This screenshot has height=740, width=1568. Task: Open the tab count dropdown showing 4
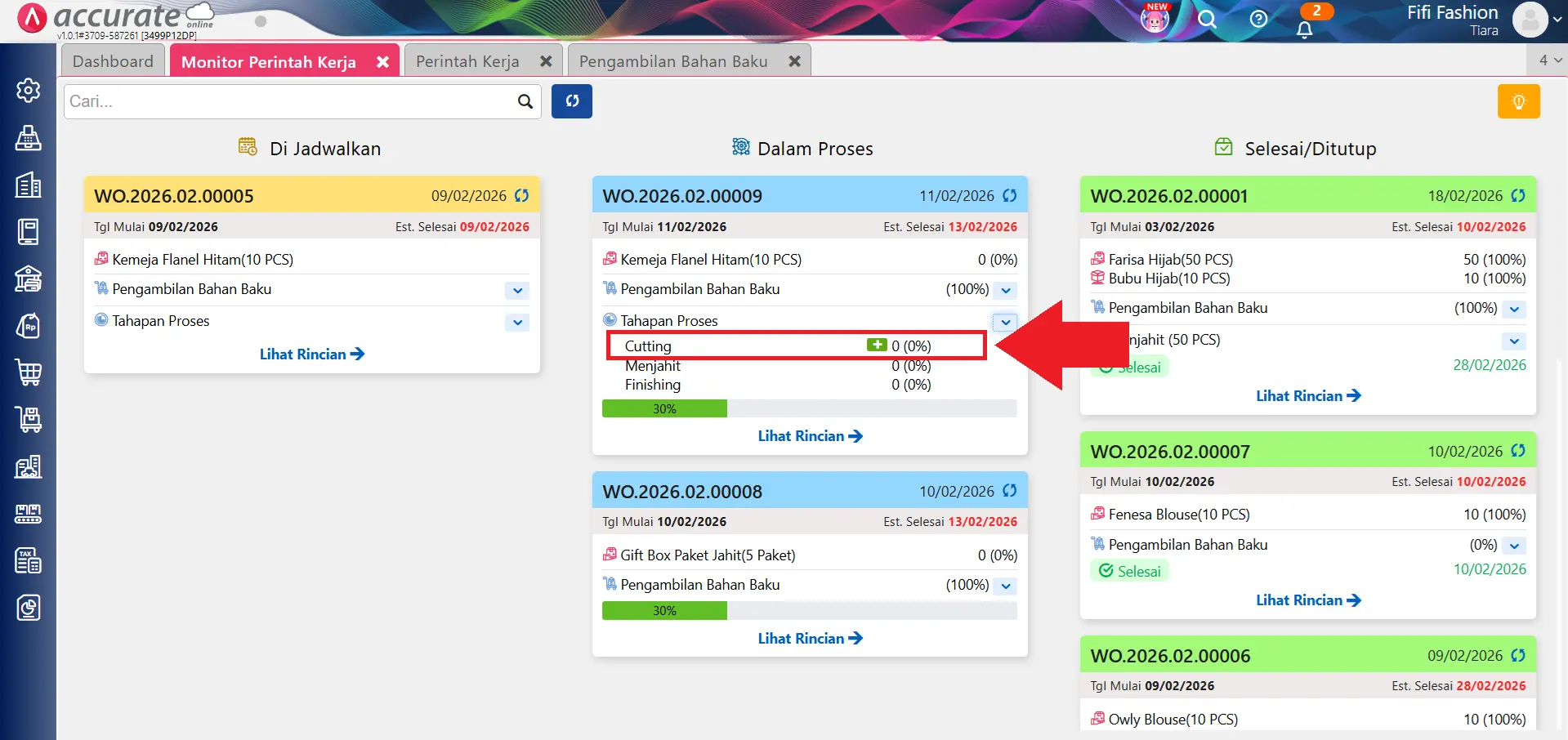[1549, 60]
